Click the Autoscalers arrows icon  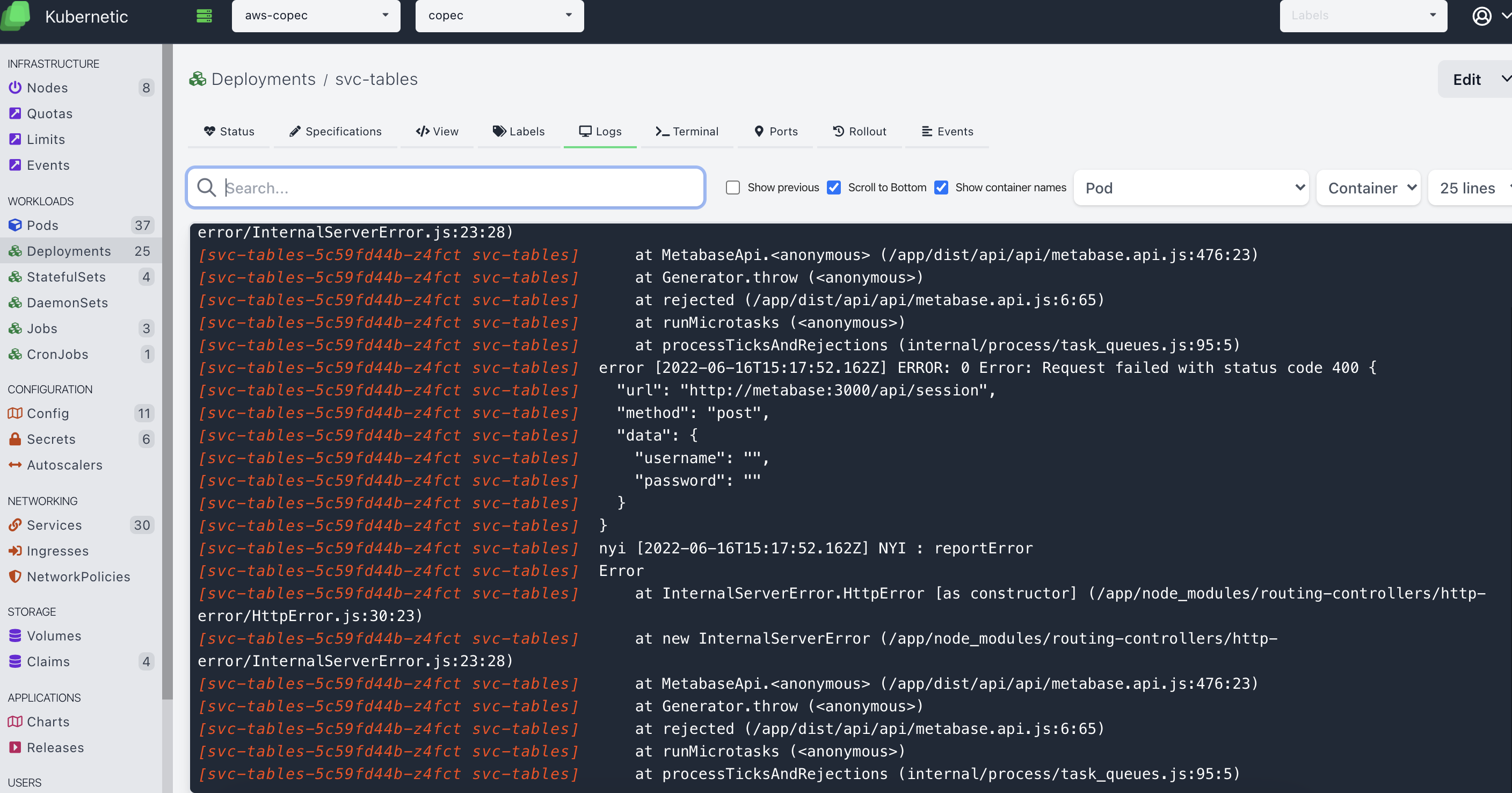click(15, 465)
